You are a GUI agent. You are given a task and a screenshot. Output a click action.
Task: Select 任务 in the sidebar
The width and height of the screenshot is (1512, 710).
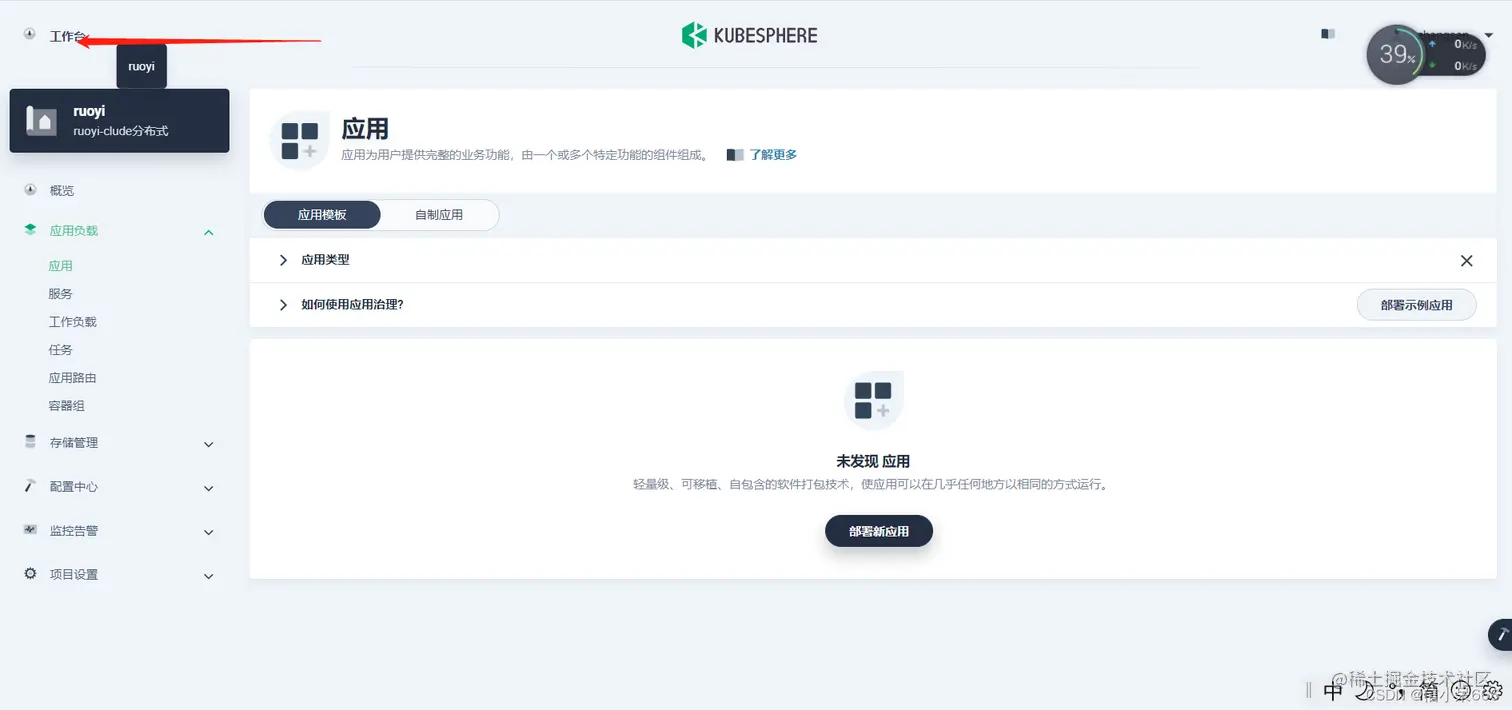(x=61, y=350)
